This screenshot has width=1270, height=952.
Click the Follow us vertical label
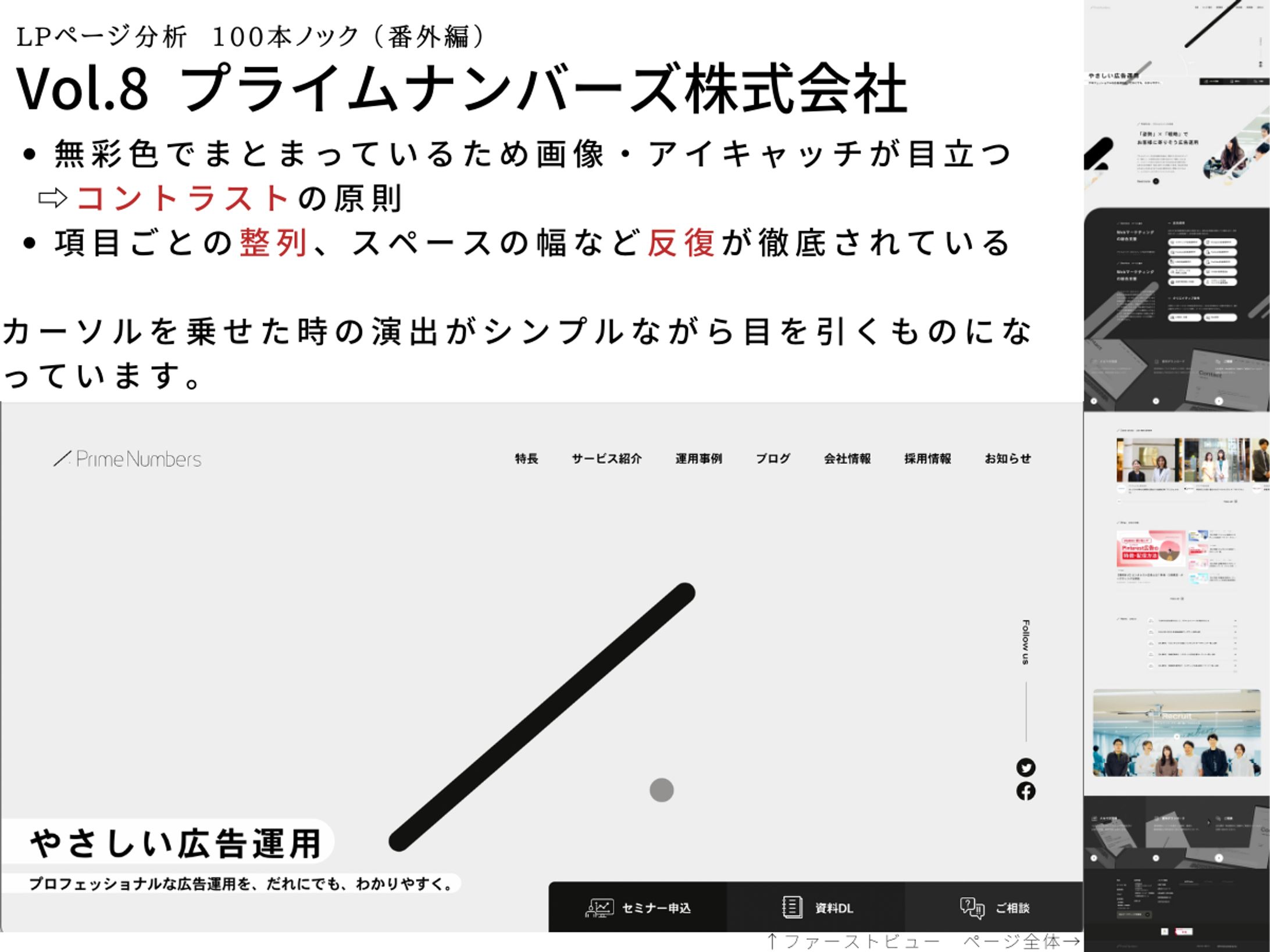tap(1026, 642)
